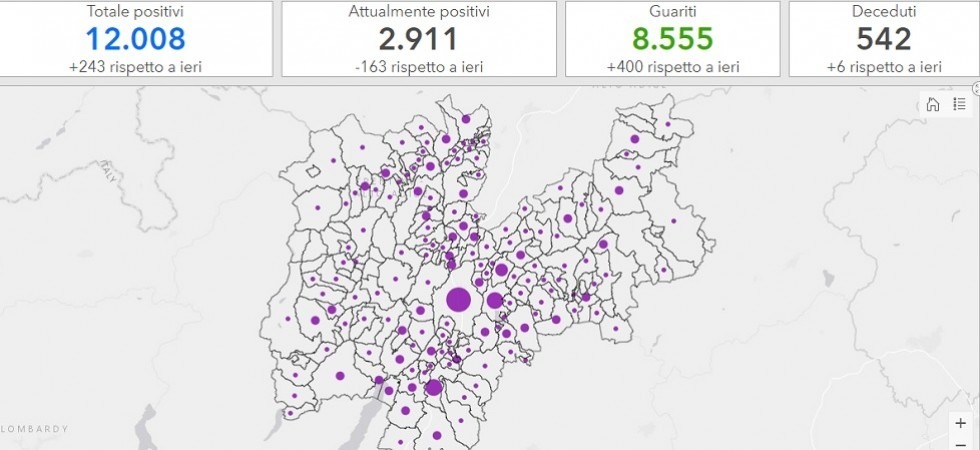Click the +400 rispetto a ieri text
980x450 pixels.
click(x=672, y=67)
